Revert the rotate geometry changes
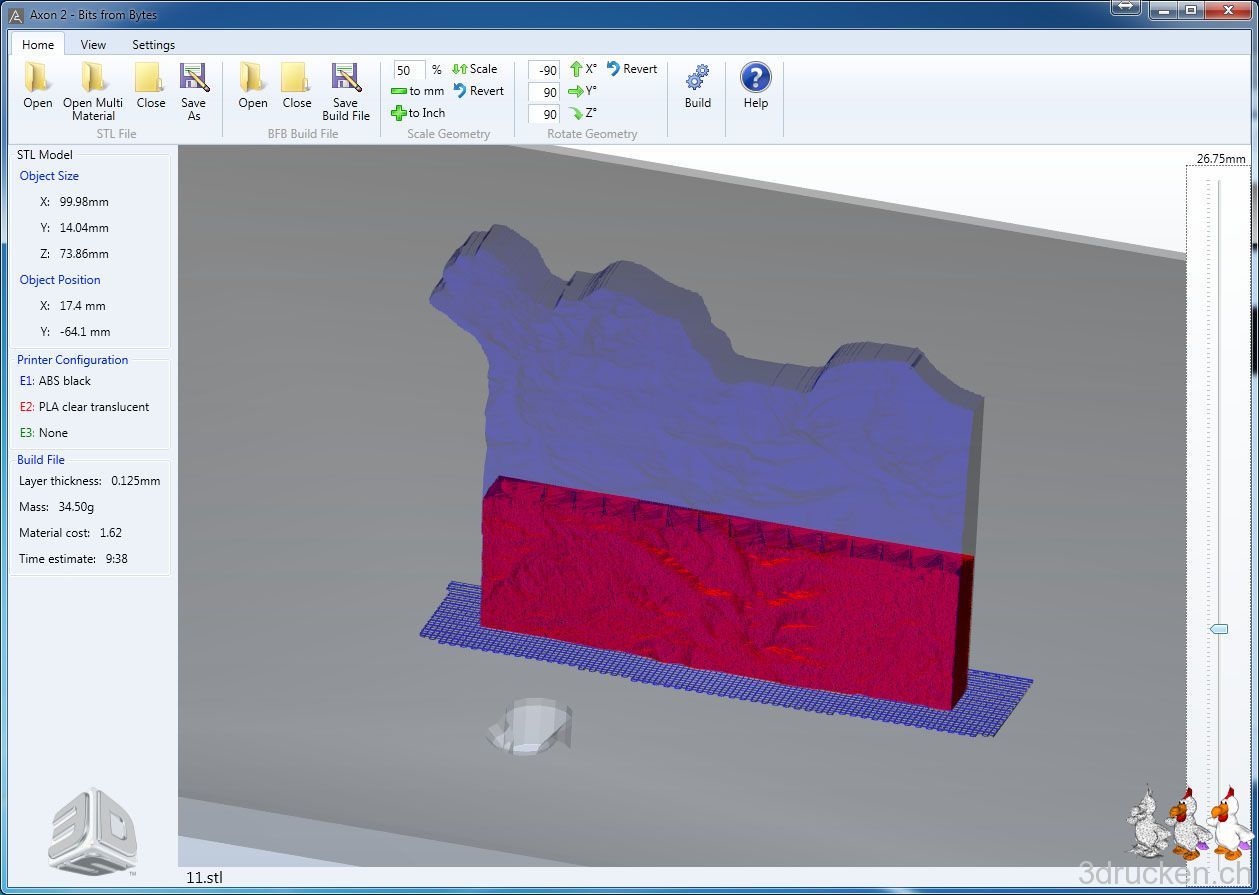Screen dimensions: 1259x895 (632, 69)
